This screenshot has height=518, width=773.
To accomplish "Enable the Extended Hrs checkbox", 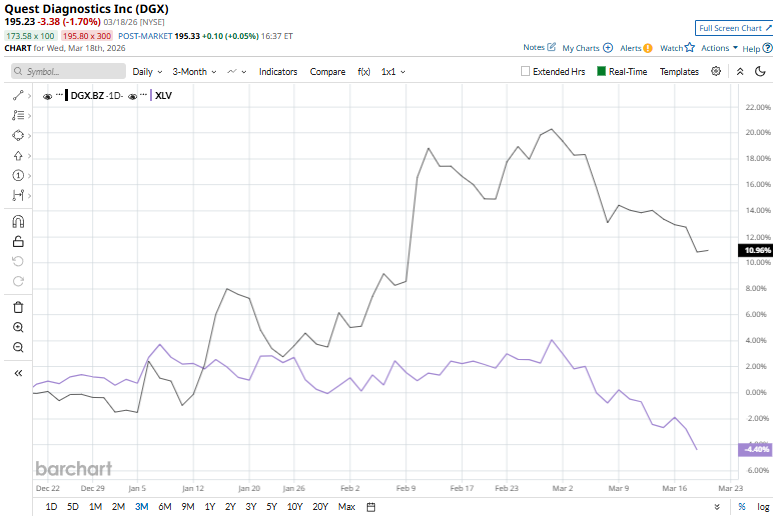I will [526, 72].
